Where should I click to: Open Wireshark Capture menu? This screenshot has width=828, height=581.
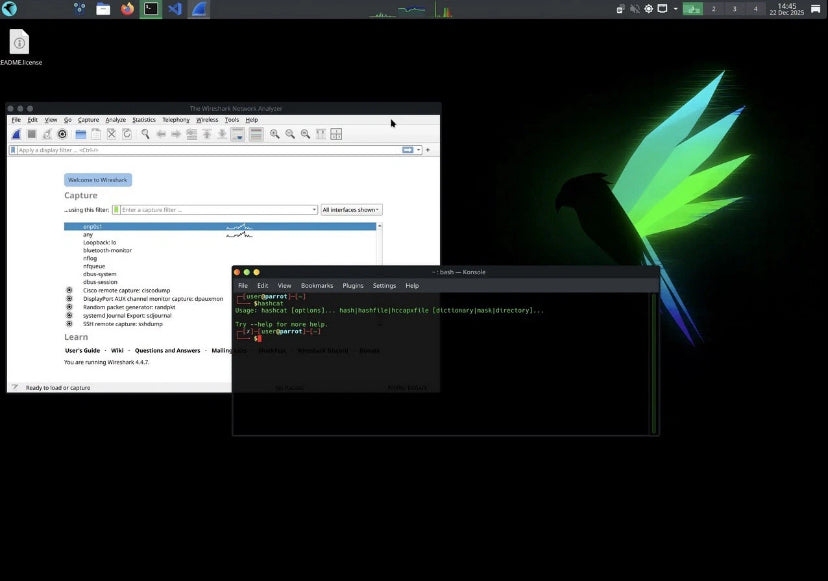tap(88, 120)
